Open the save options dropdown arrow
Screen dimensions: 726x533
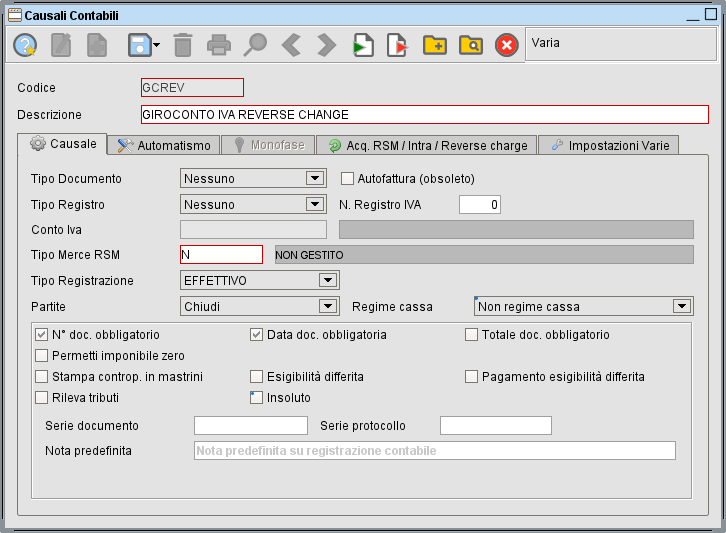click(156, 45)
